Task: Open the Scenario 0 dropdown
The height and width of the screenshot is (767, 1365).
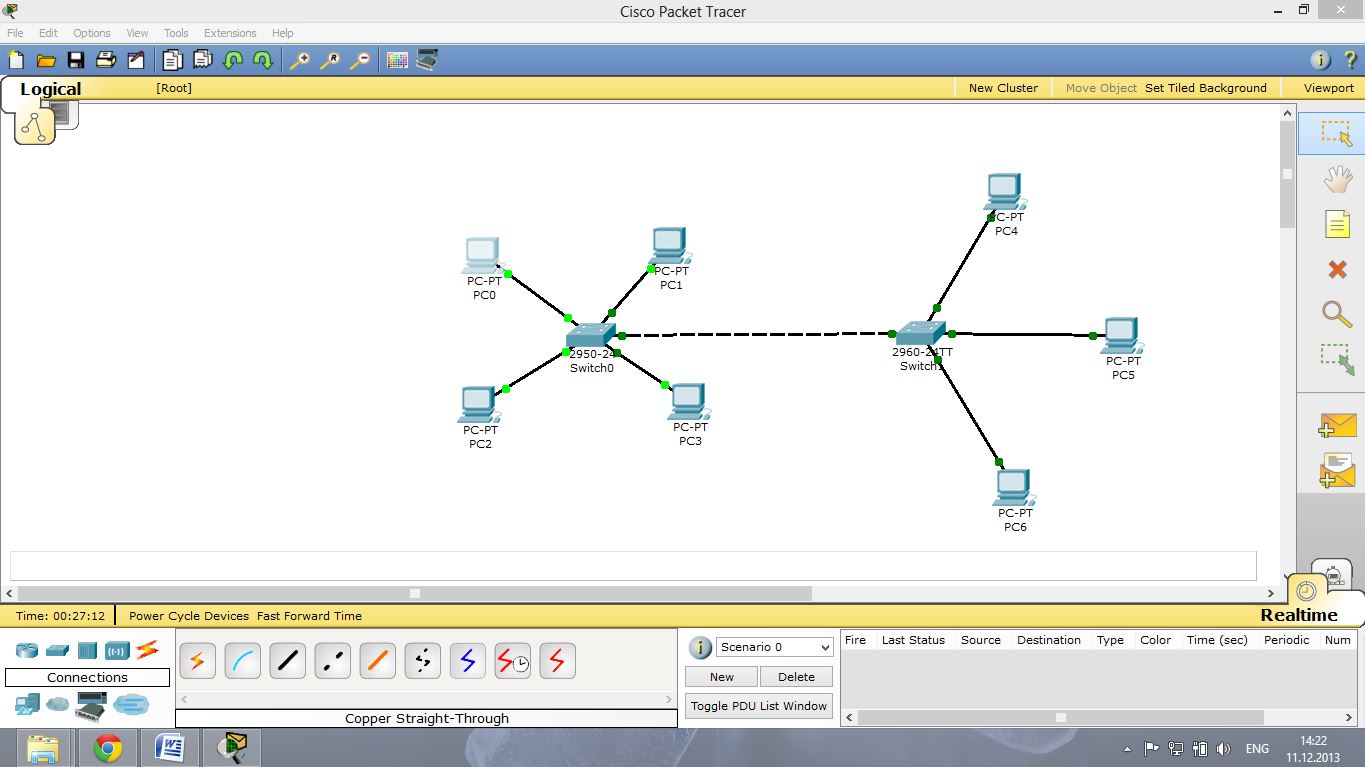Action: 774,647
